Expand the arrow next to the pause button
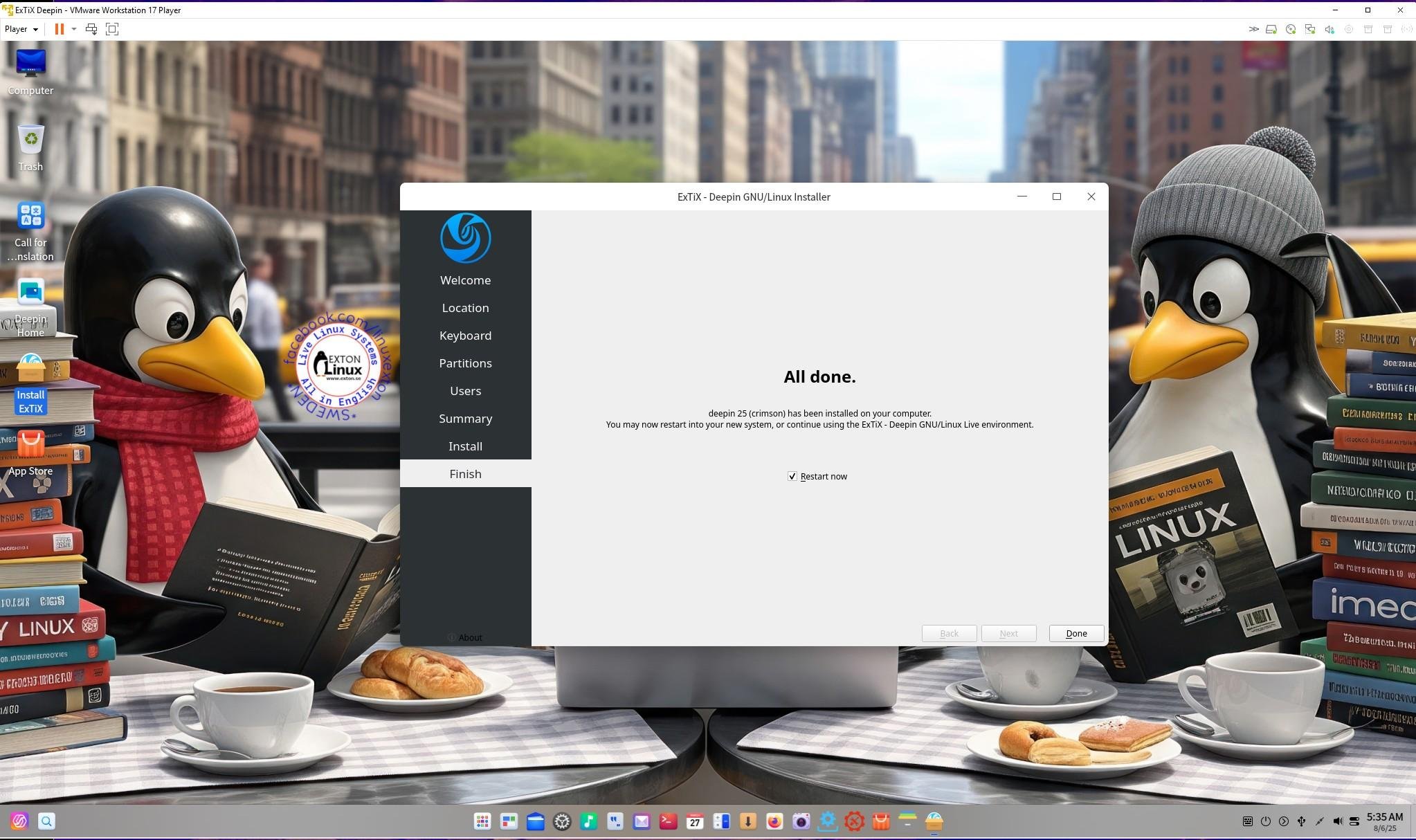 click(74, 29)
